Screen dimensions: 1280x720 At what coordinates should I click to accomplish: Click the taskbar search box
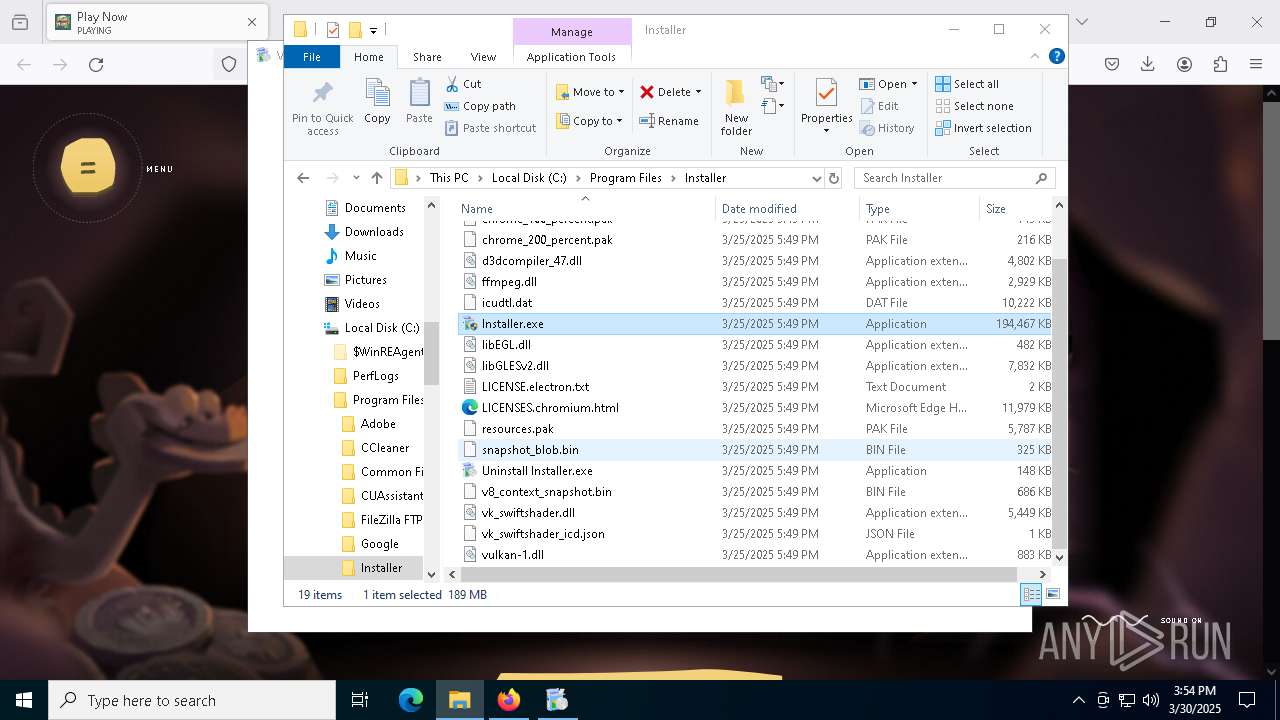(x=192, y=700)
